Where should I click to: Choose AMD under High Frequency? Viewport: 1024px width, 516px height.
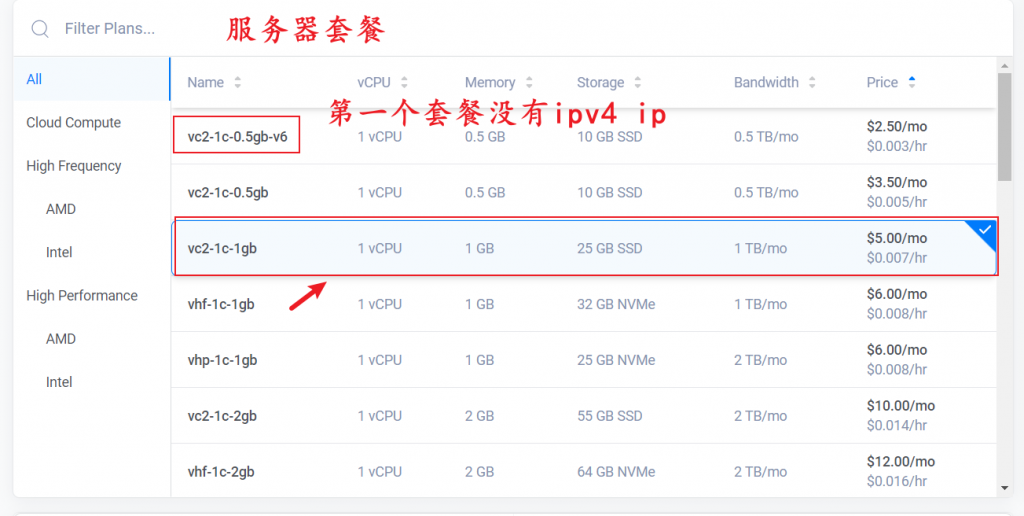[x=61, y=210]
